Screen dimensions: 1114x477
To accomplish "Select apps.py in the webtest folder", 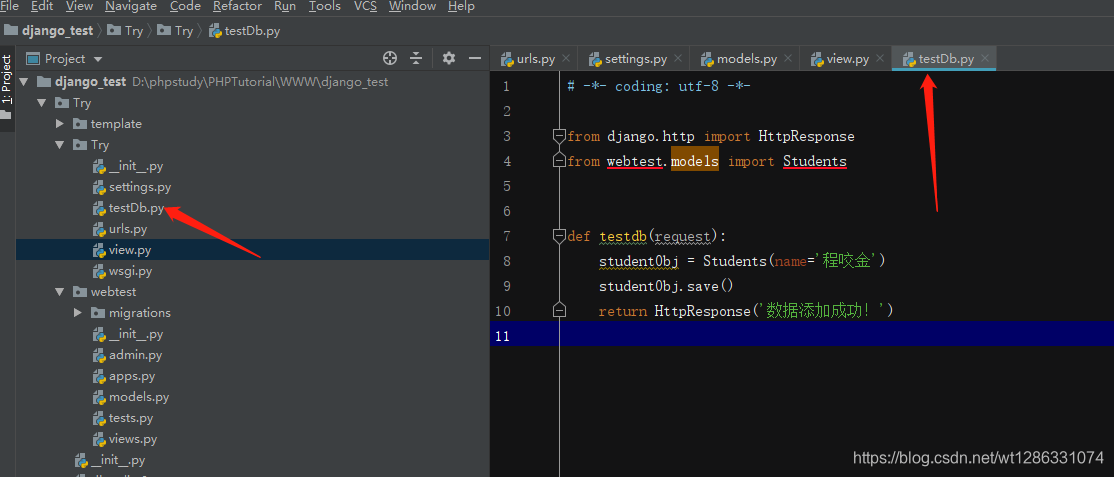I will point(132,376).
